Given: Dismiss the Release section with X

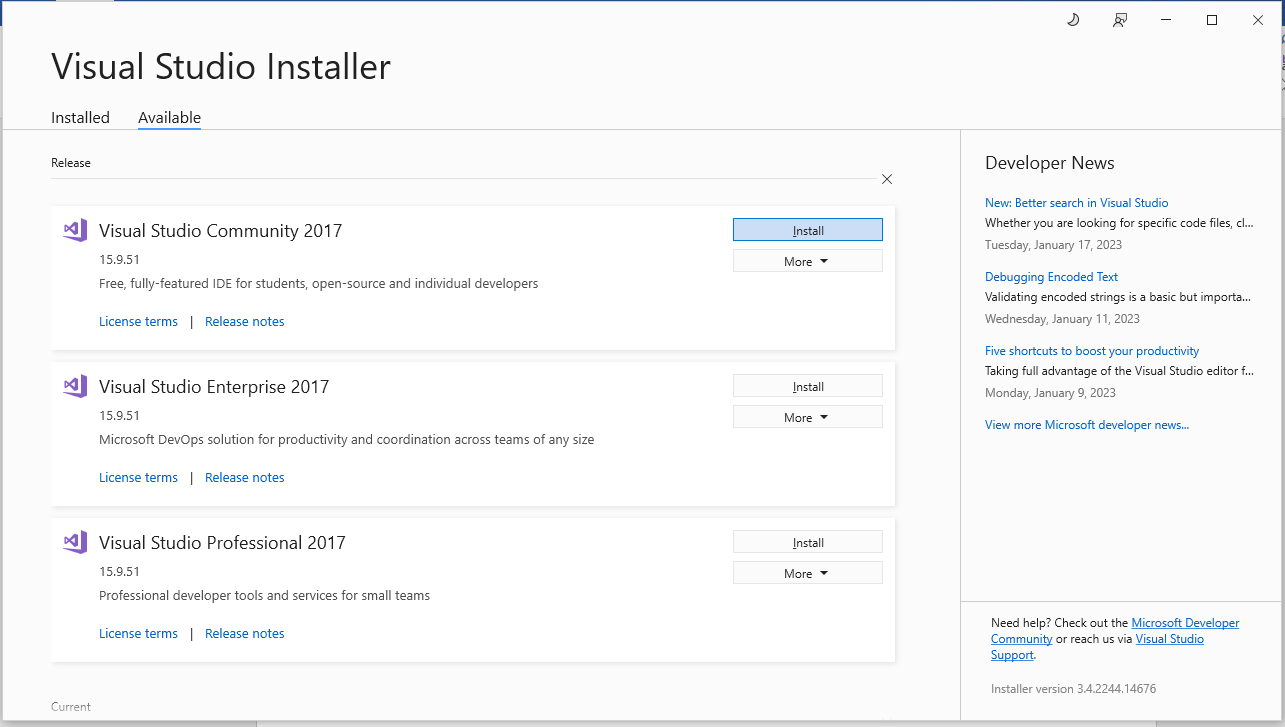Looking at the screenshot, I should 887,179.
